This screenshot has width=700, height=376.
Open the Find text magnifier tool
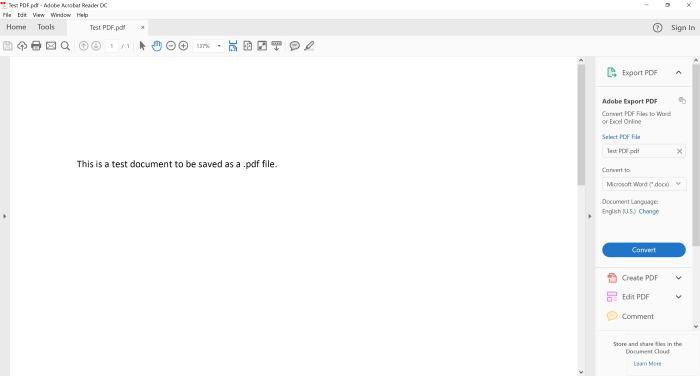(x=65, y=46)
